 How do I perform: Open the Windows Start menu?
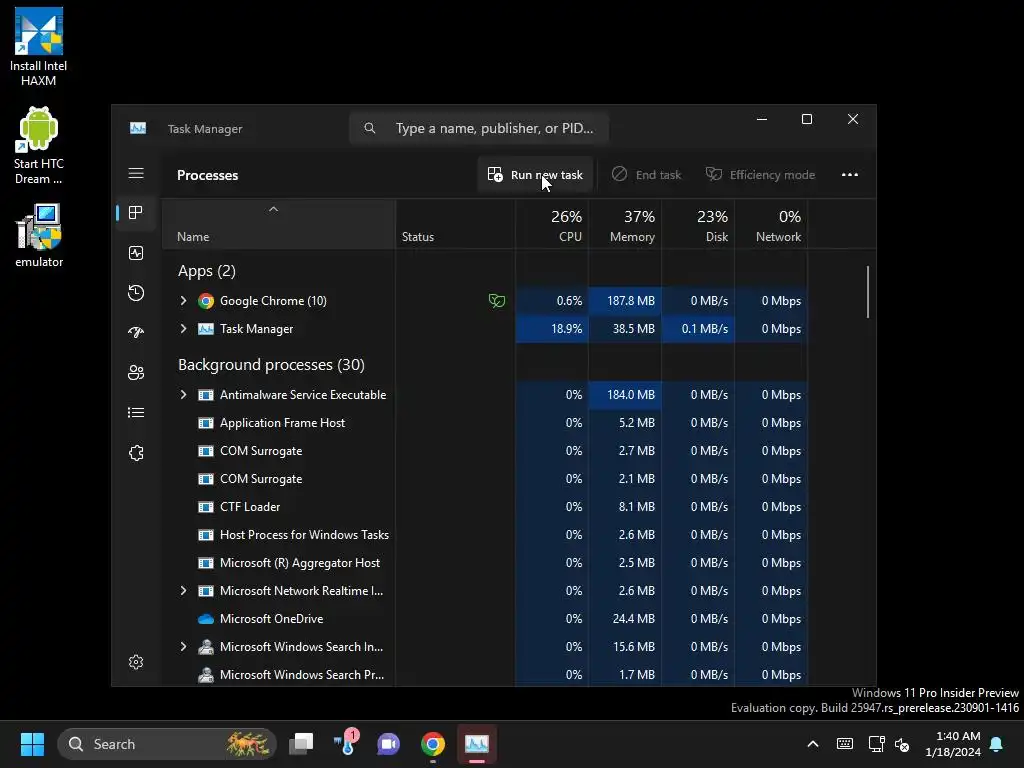tap(32, 744)
